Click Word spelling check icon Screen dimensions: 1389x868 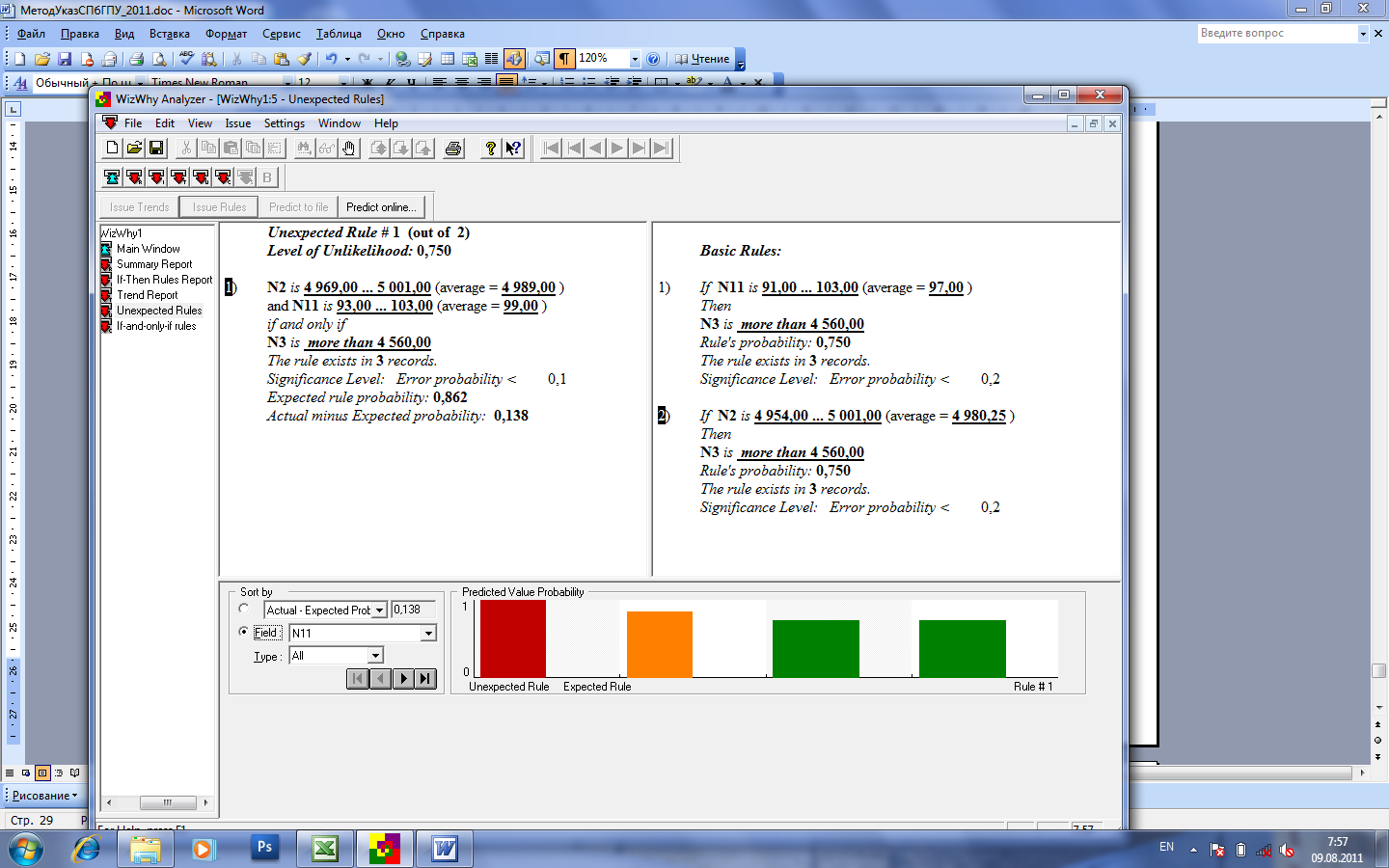pyautogui.click(x=186, y=59)
